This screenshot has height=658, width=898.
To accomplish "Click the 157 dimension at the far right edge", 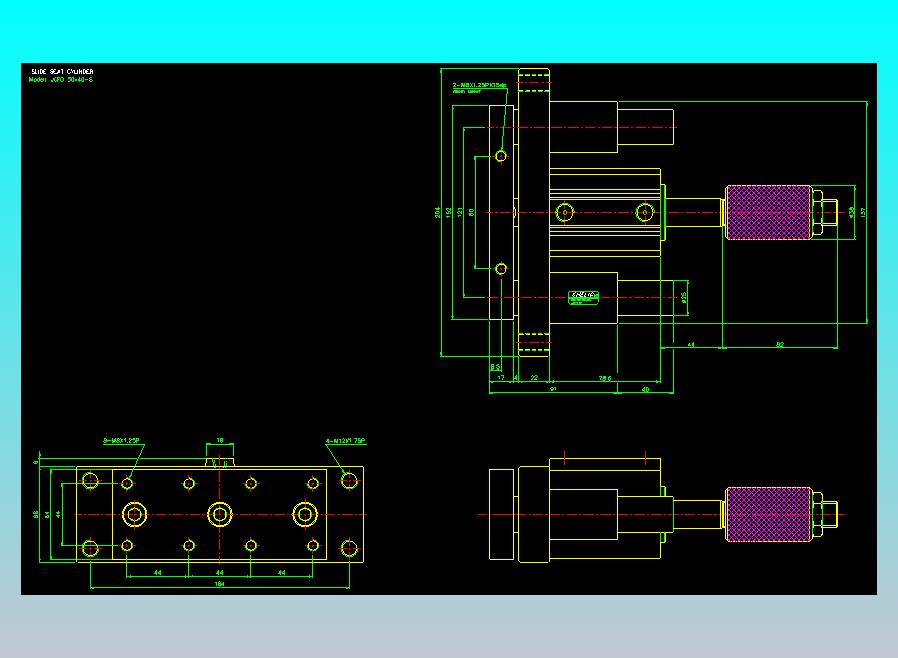I will 863,212.
